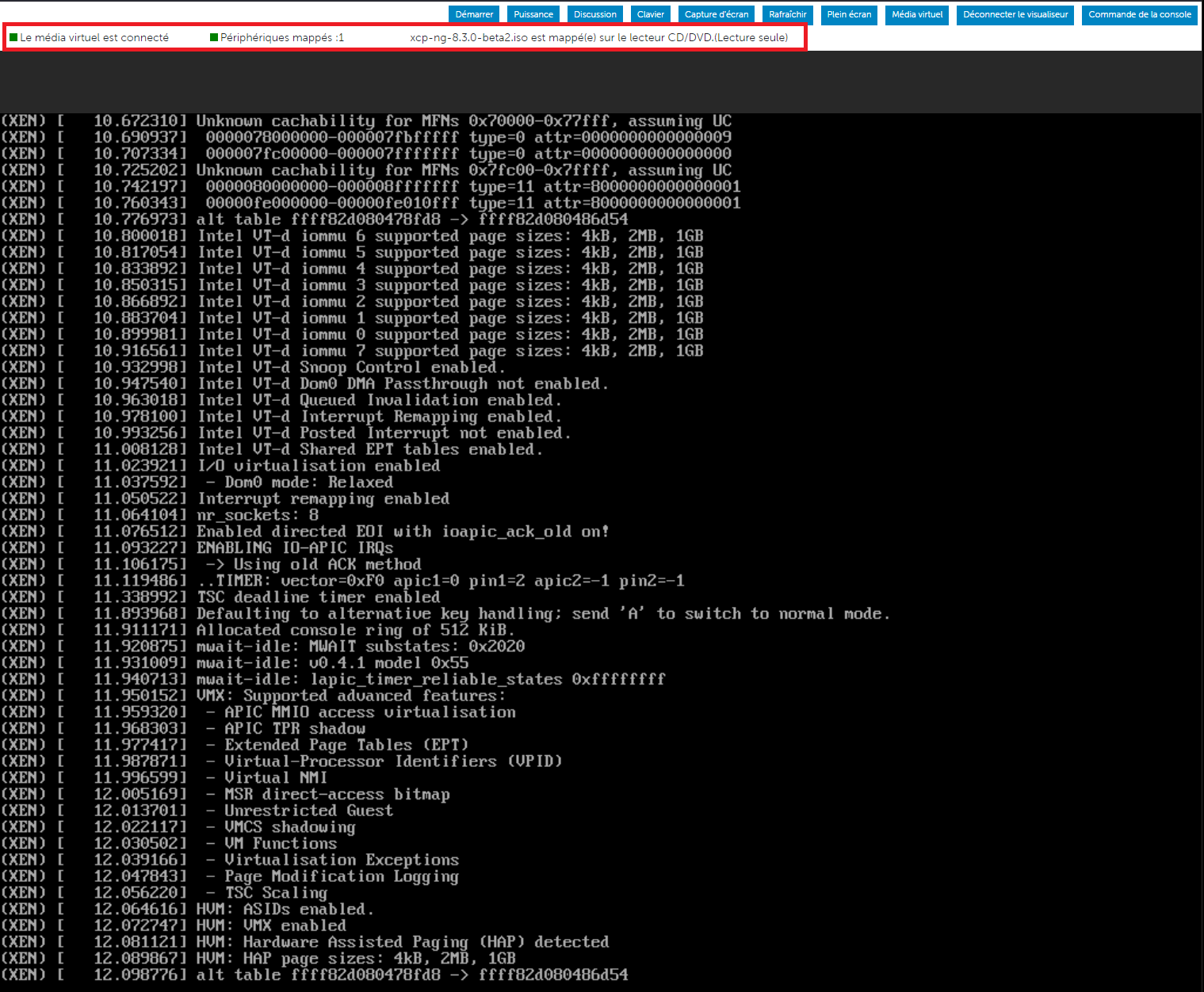Viewport: 1204px width, 992px height.
Task: Take a screenshot with Capture d'écran
Action: coord(716,13)
